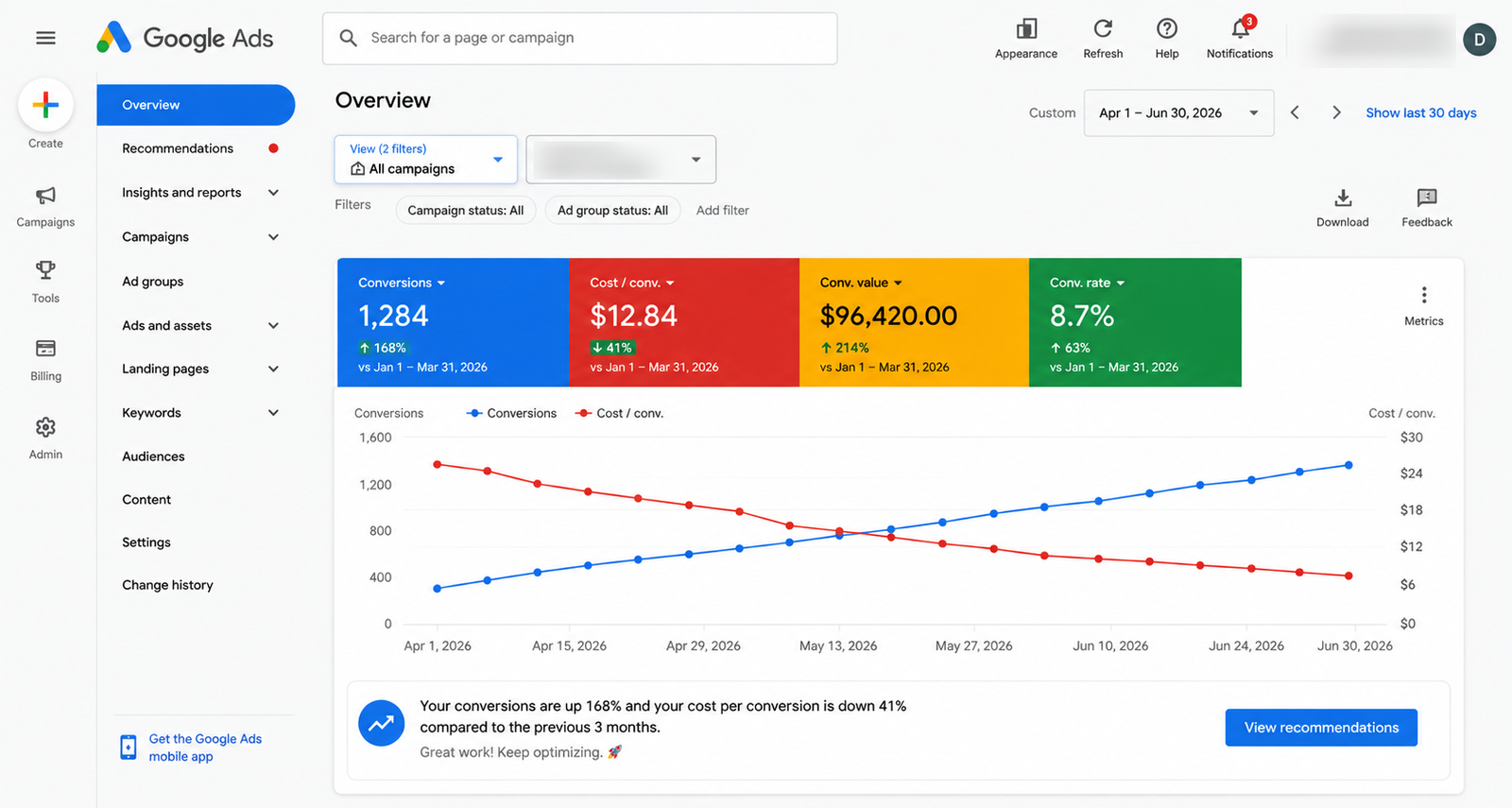Click the green Conv. rate scorecard
The image size is (1512, 808).
pyautogui.click(x=1135, y=322)
